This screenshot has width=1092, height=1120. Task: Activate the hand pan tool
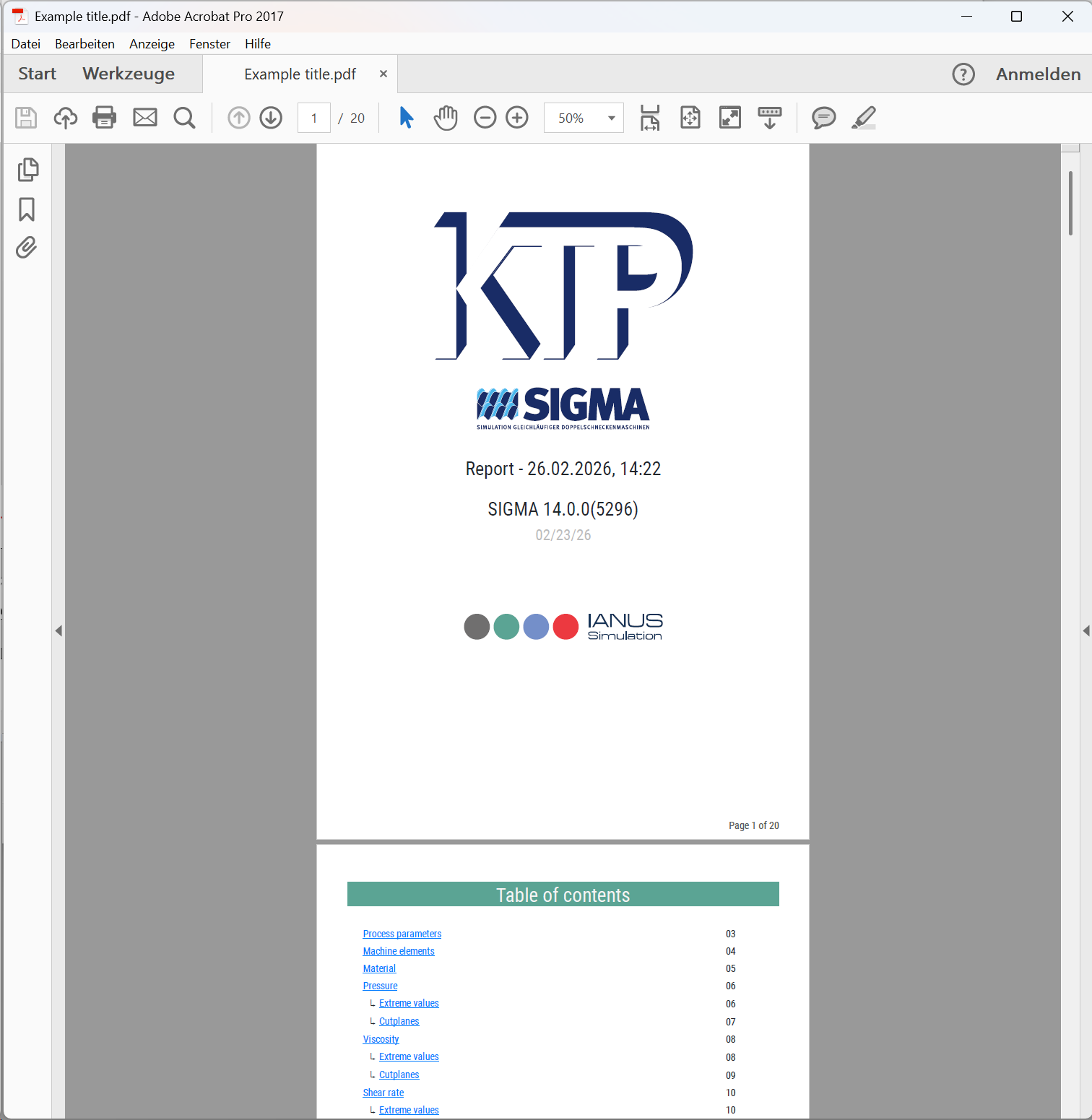(446, 118)
